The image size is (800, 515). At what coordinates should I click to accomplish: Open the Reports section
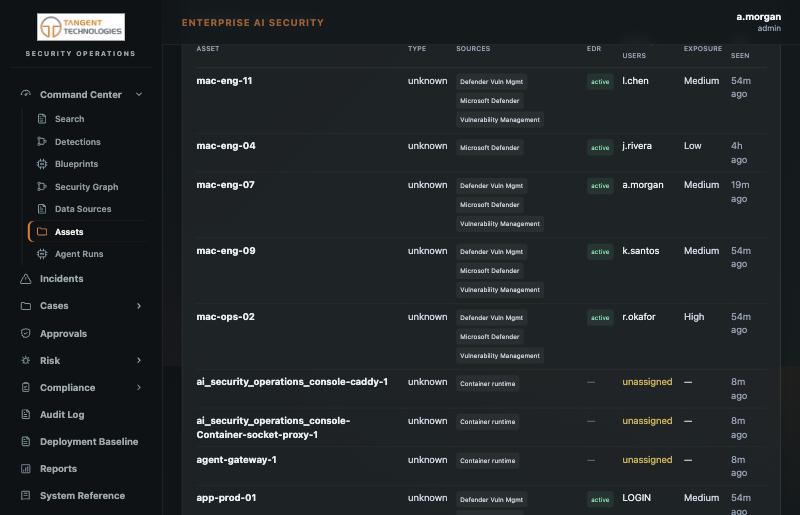pyautogui.click(x=58, y=469)
